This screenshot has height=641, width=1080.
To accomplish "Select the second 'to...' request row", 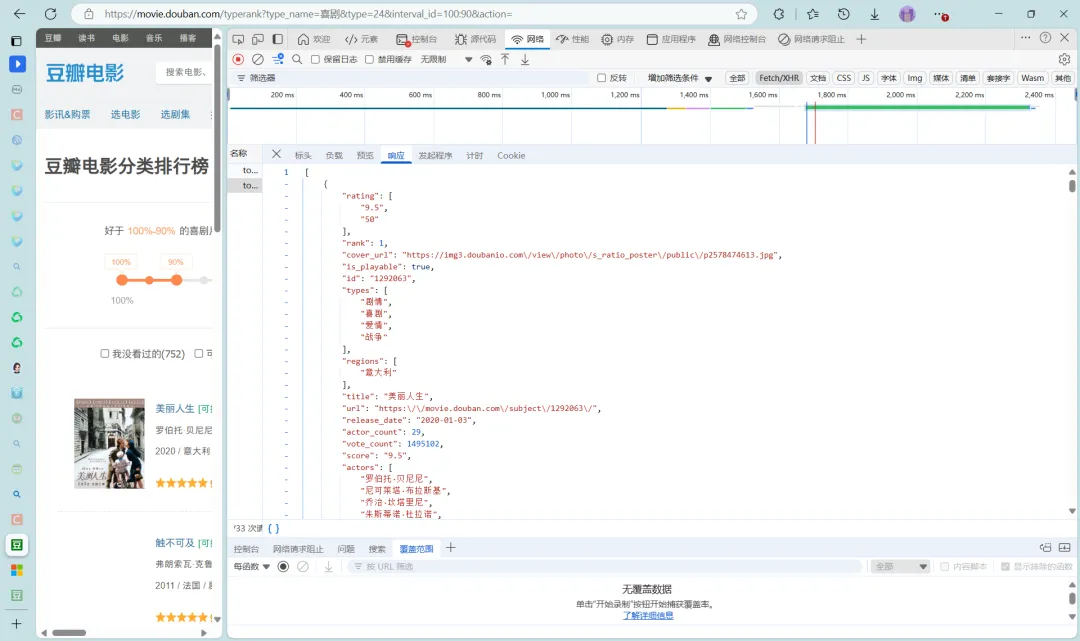I will 245,185.
